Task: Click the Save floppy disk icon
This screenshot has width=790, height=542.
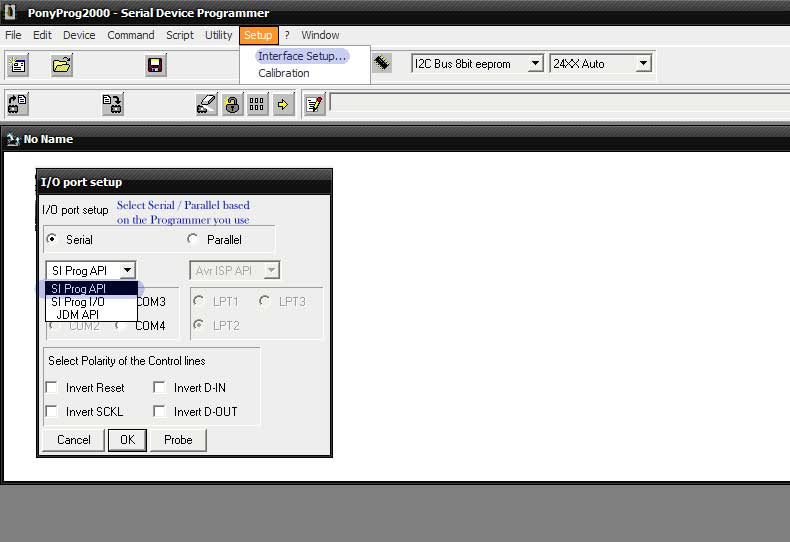Action: click(x=155, y=65)
